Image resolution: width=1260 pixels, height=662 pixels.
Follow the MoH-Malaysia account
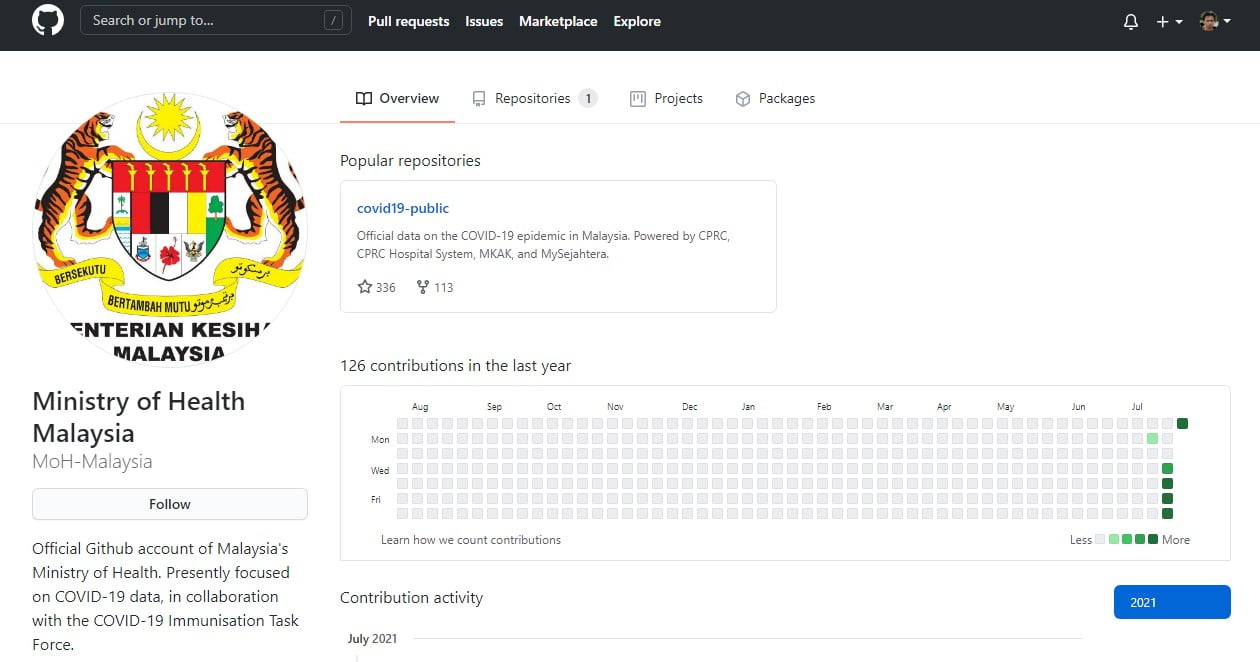(170, 504)
